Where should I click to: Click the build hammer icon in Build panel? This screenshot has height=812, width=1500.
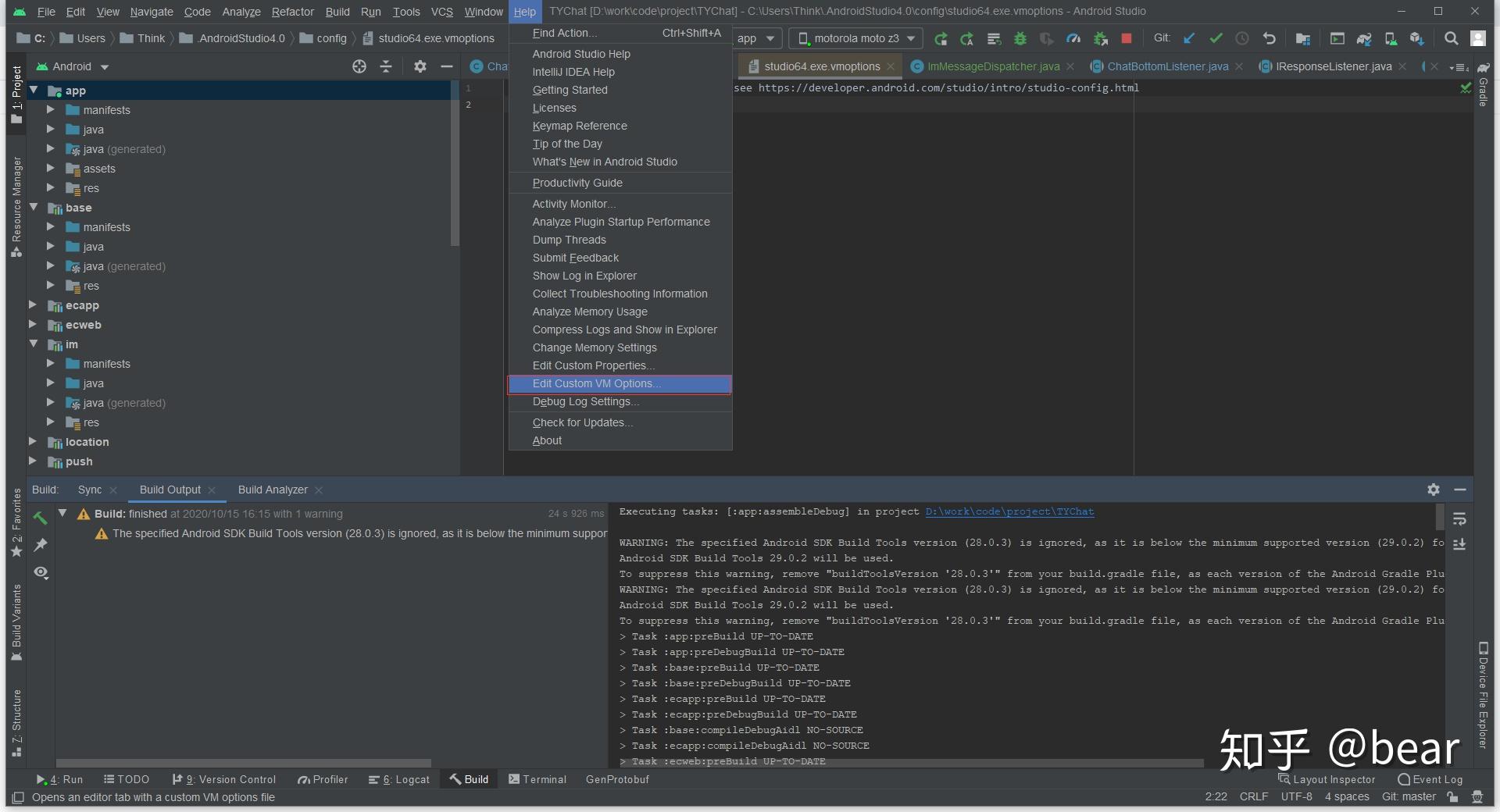41,517
